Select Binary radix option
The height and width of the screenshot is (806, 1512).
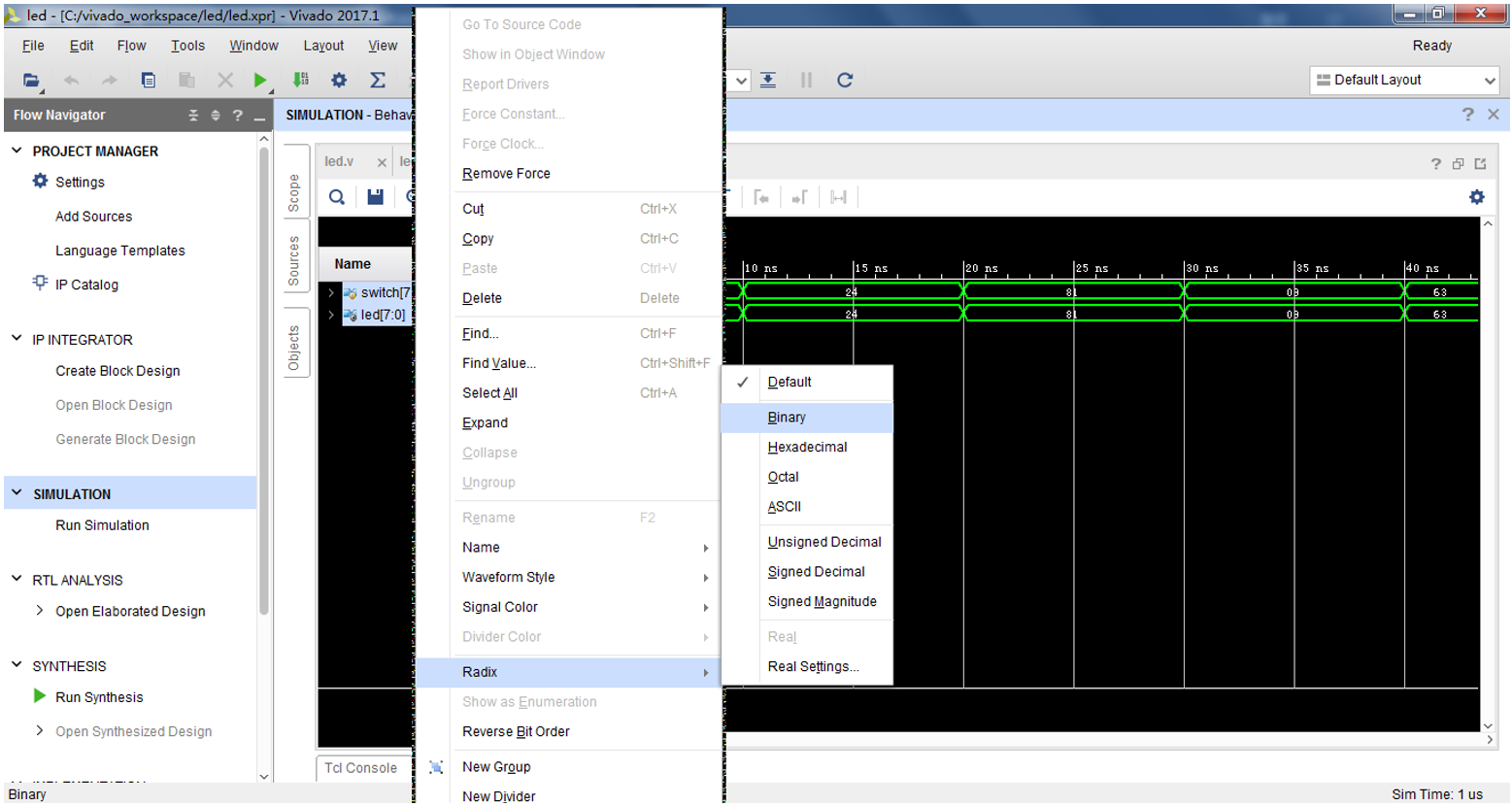click(787, 418)
